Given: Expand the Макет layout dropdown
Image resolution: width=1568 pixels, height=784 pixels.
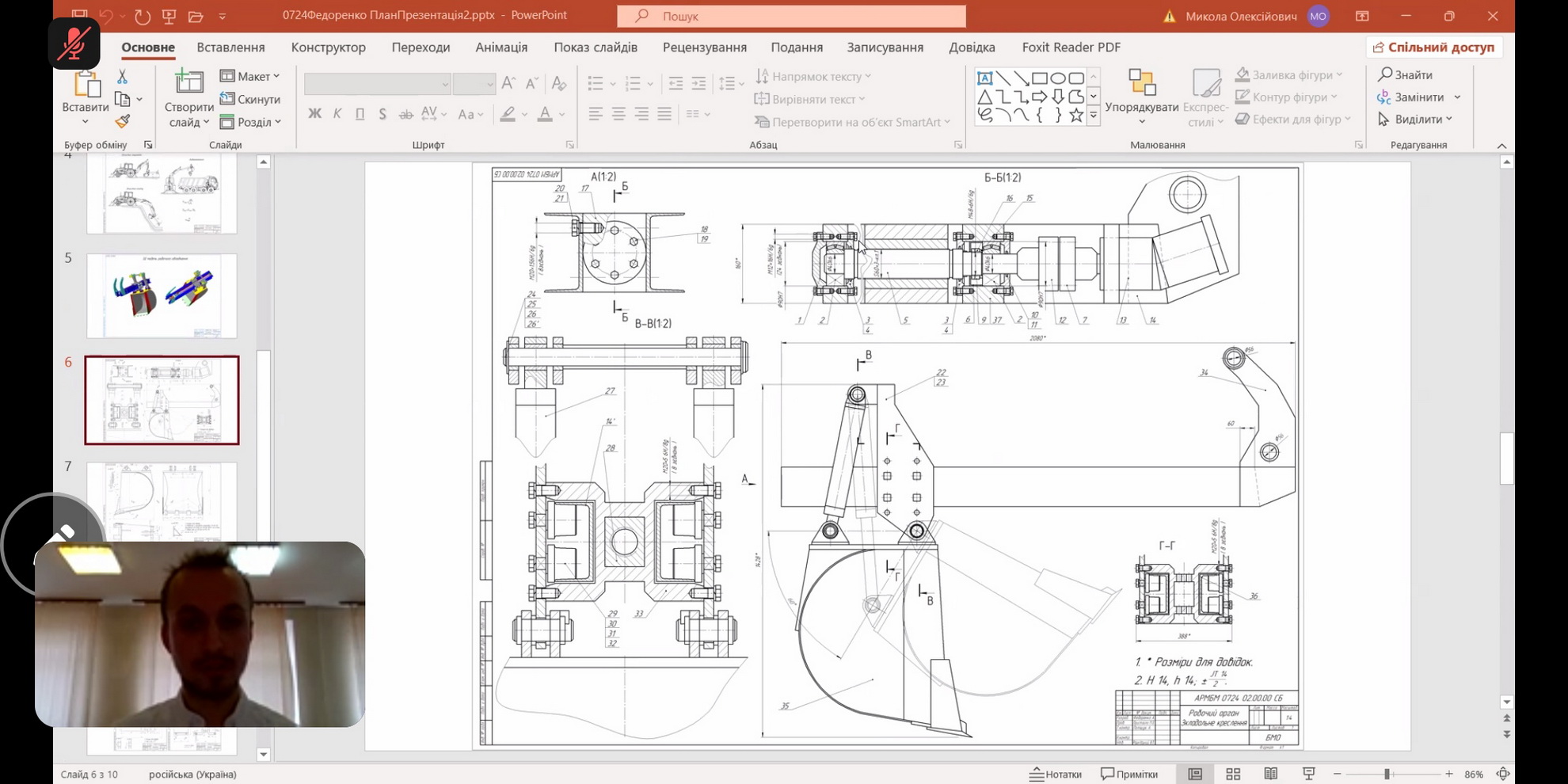Looking at the screenshot, I should point(249,76).
